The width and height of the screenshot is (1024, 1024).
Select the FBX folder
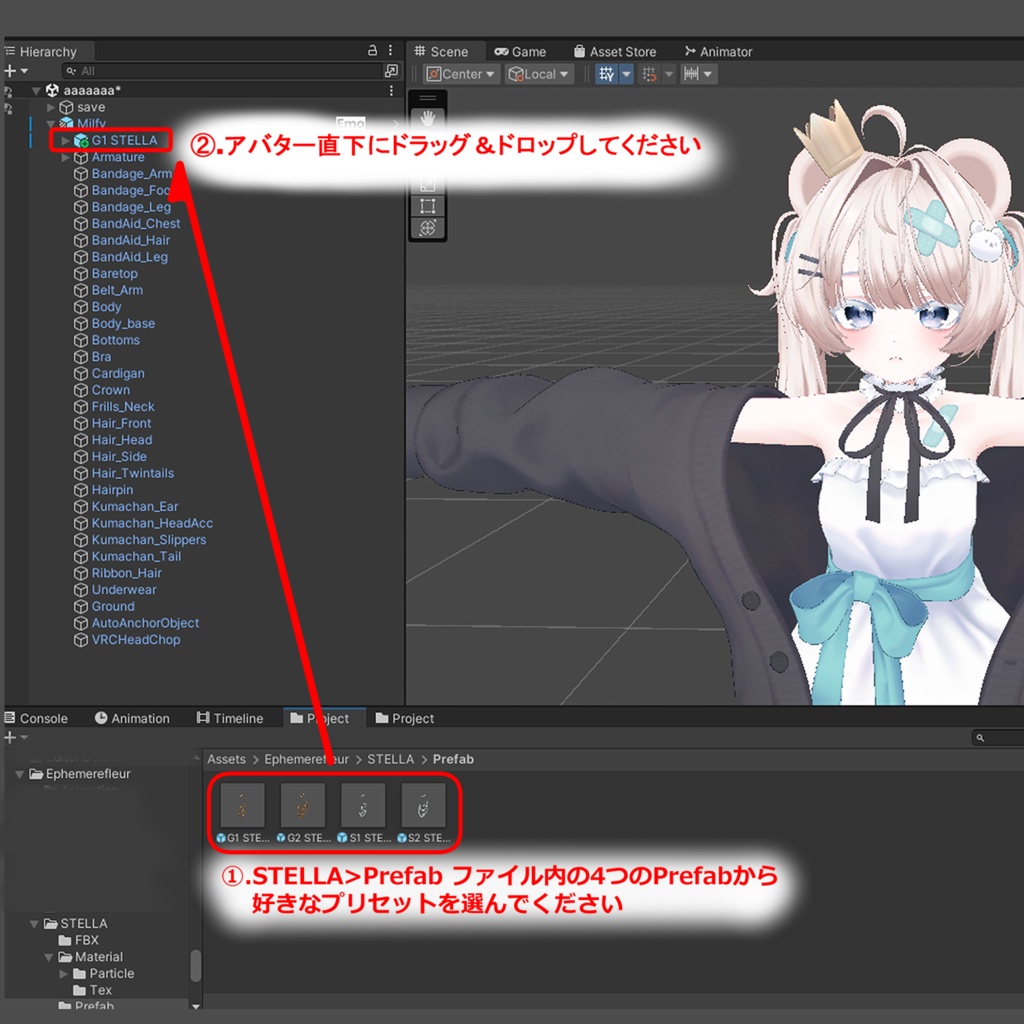(78, 940)
